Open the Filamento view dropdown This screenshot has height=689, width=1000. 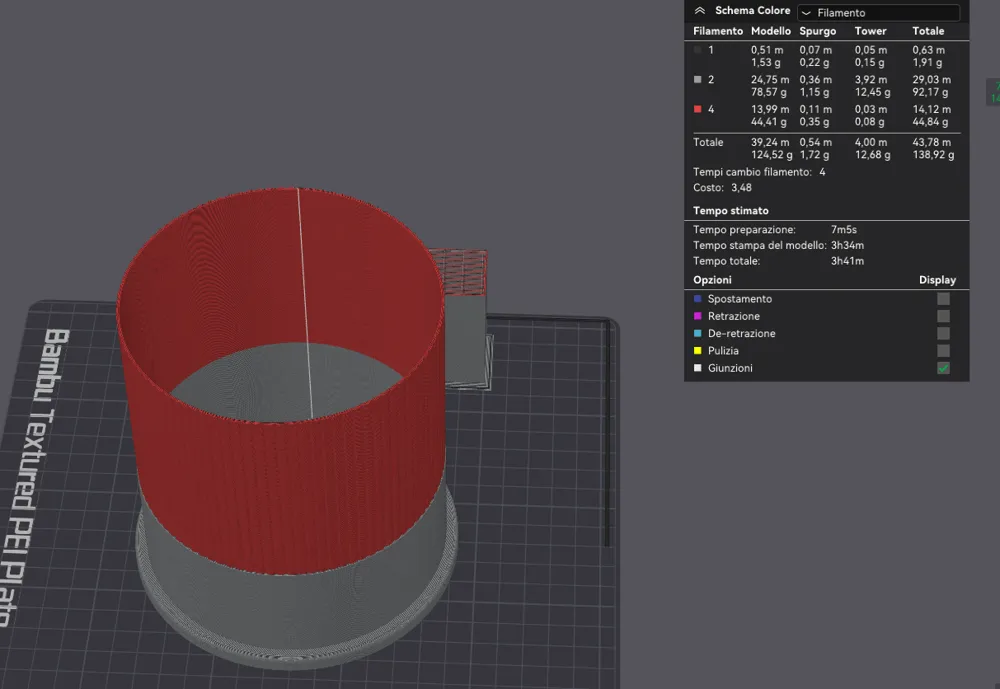[x=878, y=12]
